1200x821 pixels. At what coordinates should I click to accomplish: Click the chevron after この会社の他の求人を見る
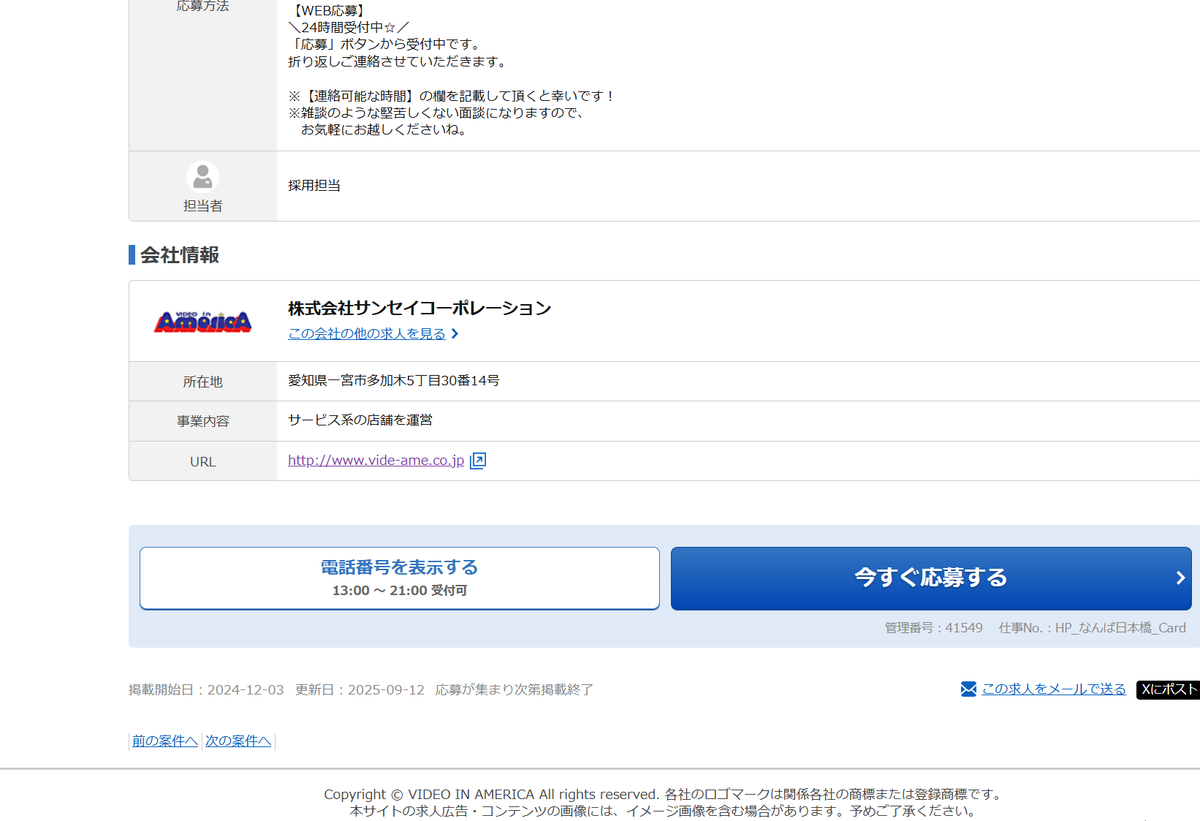pos(455,334)
